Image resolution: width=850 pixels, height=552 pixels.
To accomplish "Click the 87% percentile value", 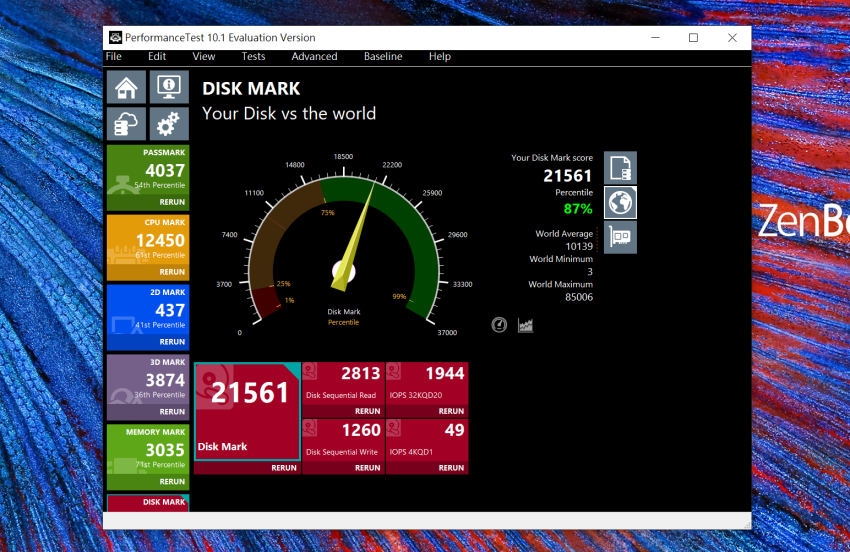I will [578, 209].
